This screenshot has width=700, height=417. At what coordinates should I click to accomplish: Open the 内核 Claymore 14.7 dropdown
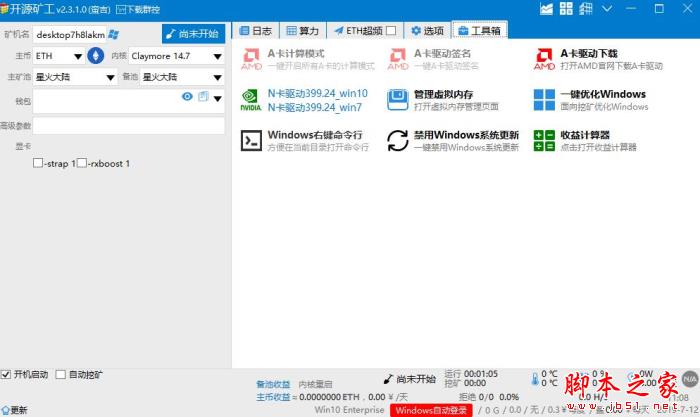coord(176,56)
